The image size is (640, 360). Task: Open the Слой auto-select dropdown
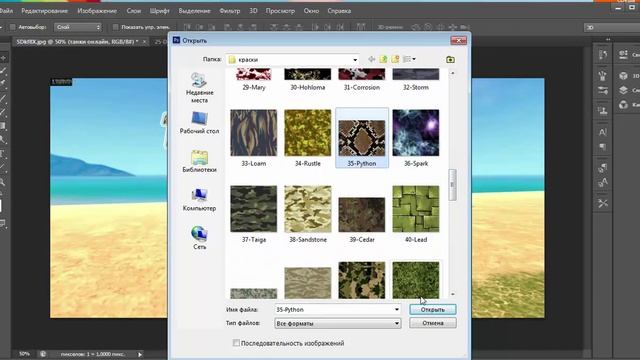pyautogui.click(x=78, y=27)
